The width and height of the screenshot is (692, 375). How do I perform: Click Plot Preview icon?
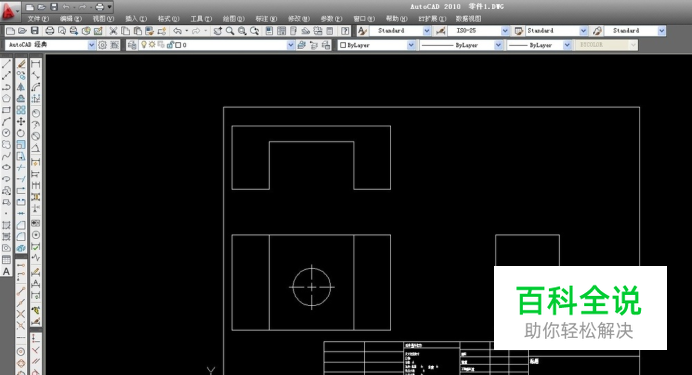(x=62, y=31)
